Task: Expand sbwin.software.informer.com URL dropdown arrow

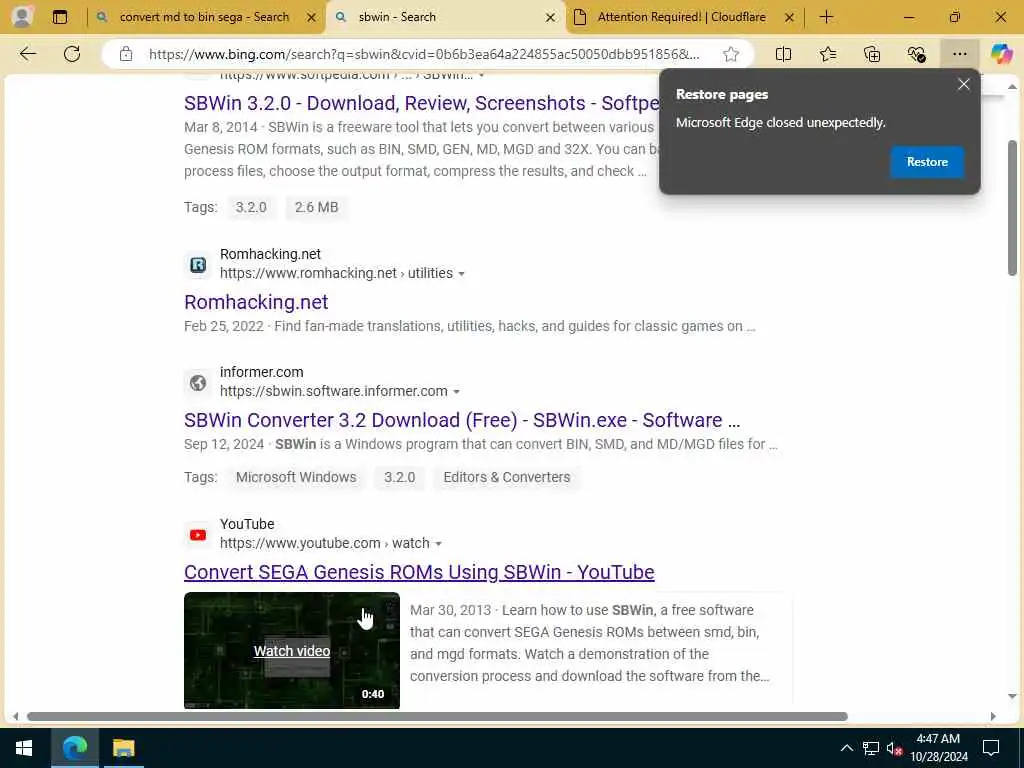Action: point(456,392)
